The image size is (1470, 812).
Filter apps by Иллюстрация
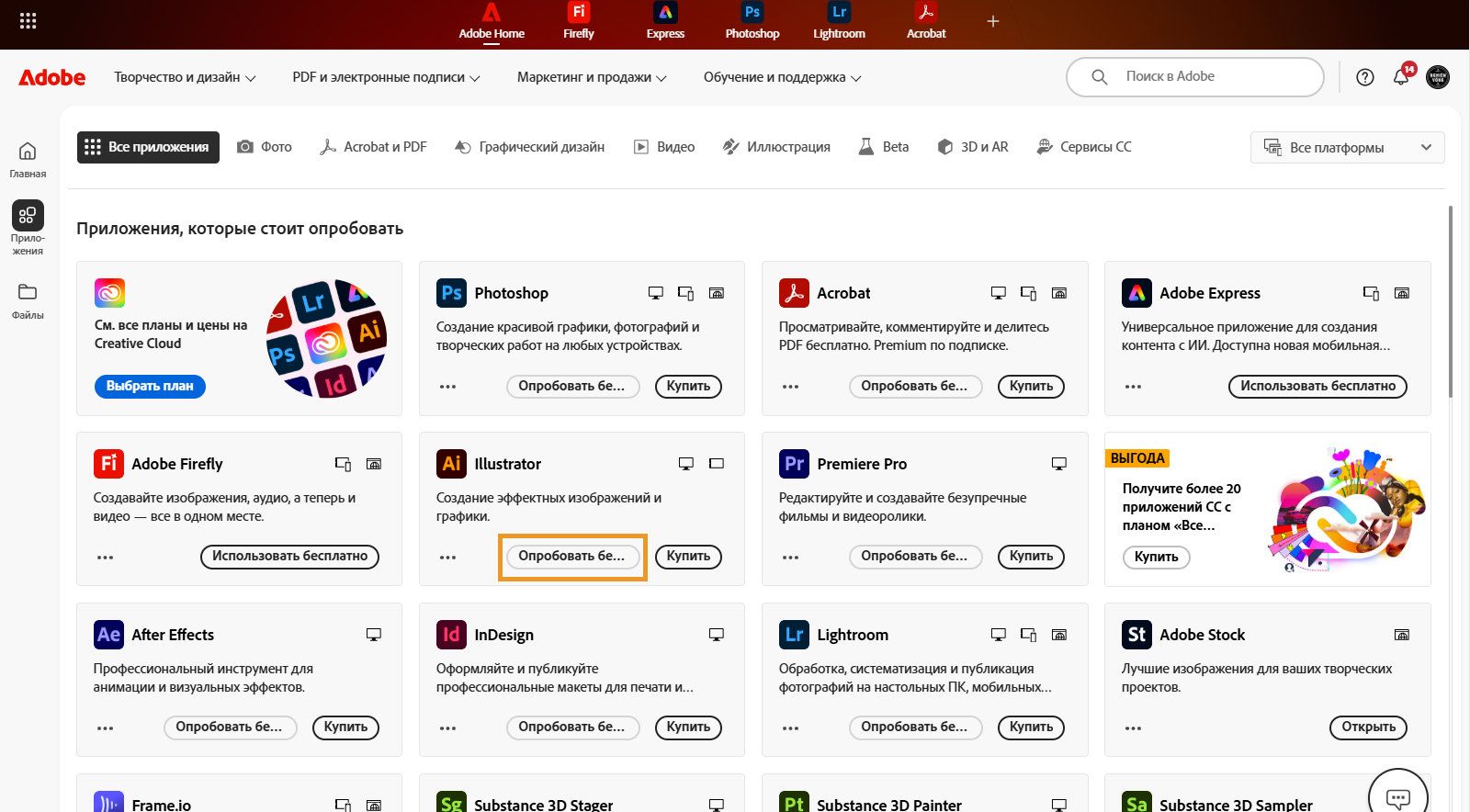click(x=776, y=147)
